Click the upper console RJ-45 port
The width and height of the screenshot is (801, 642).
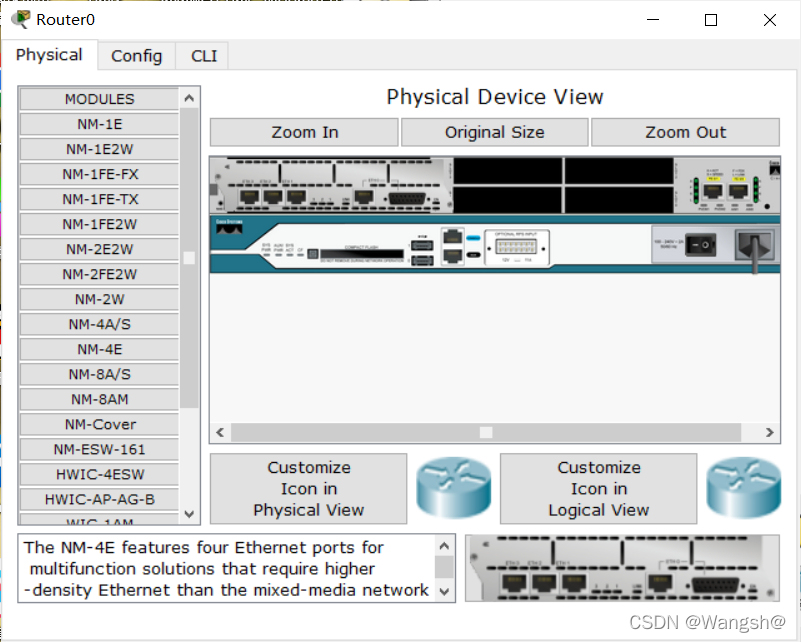click(453, 236)
